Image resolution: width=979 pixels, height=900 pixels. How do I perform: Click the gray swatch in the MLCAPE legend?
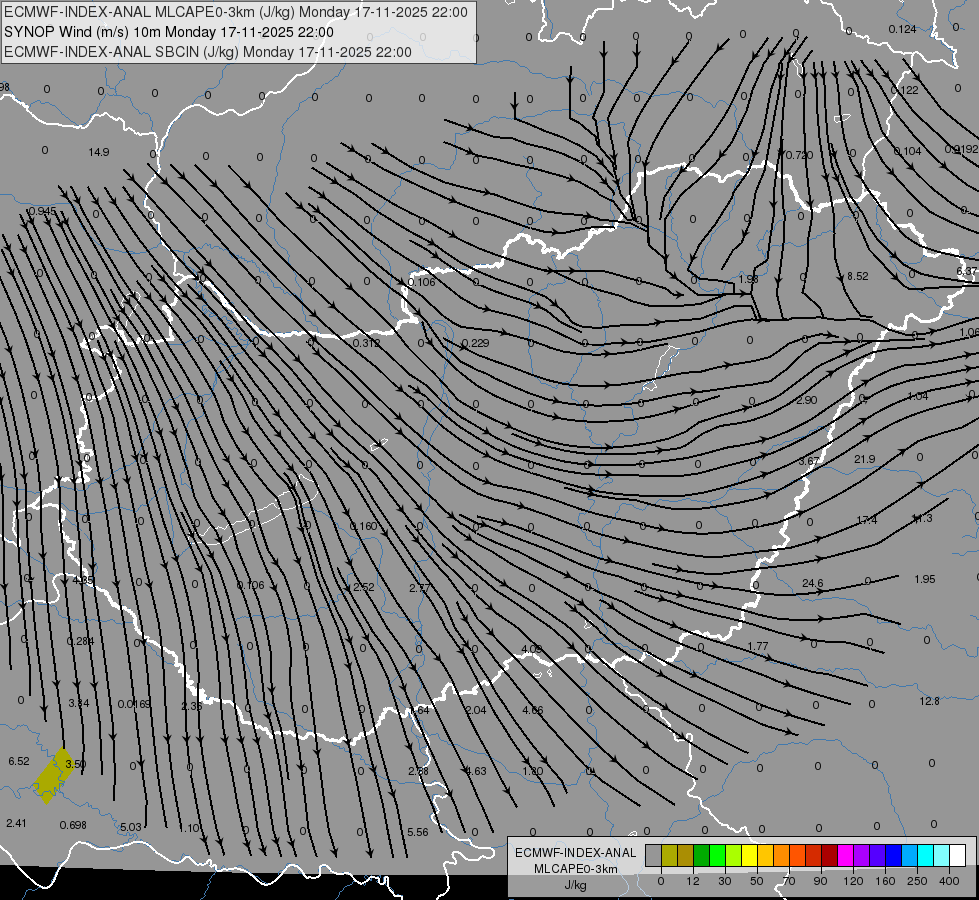pos(654,855)
